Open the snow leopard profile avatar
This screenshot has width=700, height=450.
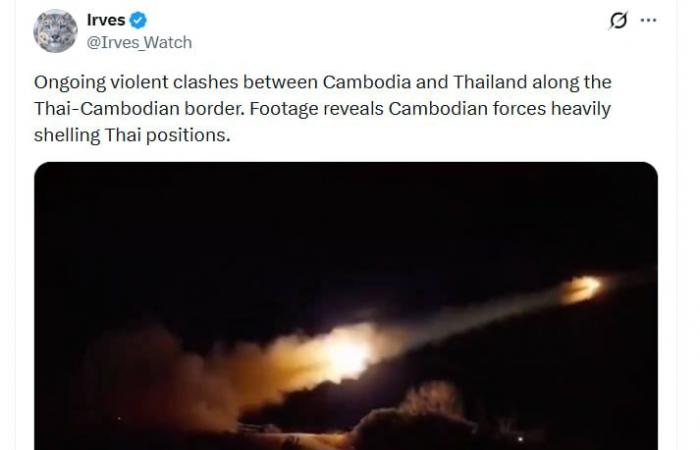[x=55, y=31]
